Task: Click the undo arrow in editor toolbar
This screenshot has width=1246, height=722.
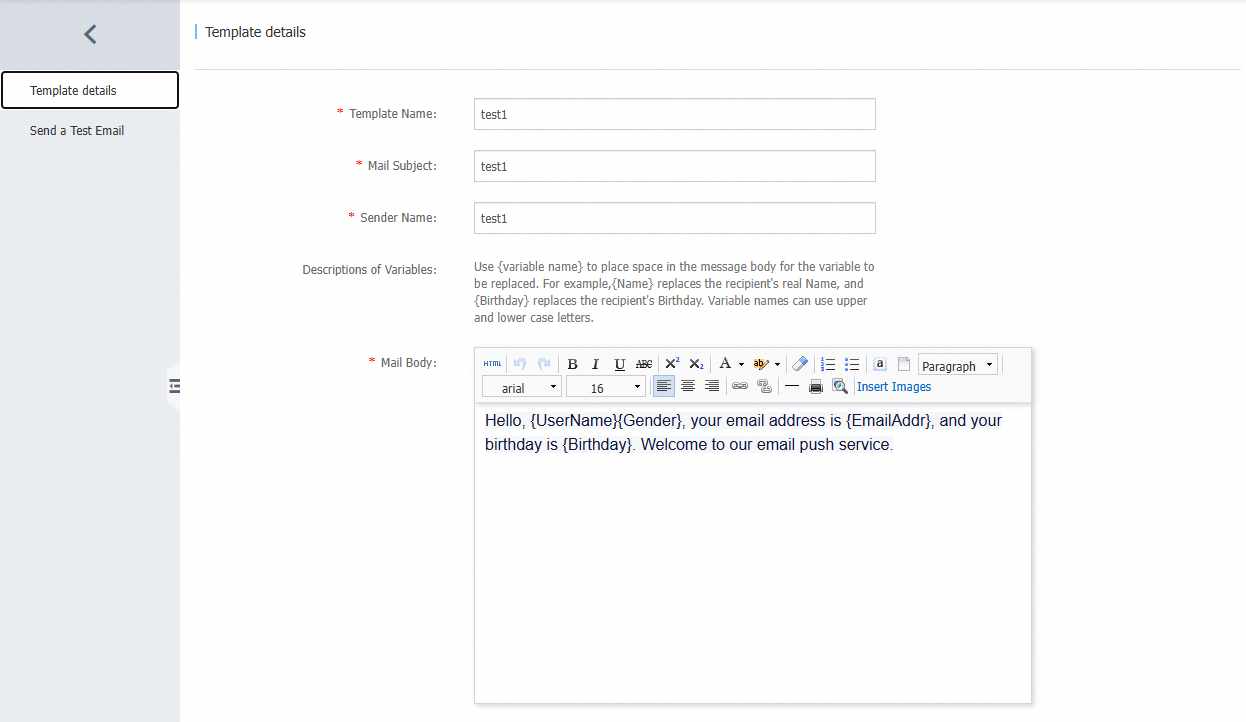Action: point(520,364)
